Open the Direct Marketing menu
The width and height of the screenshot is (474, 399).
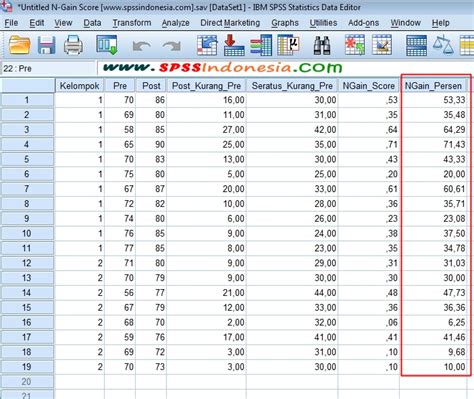coord(230,23)
